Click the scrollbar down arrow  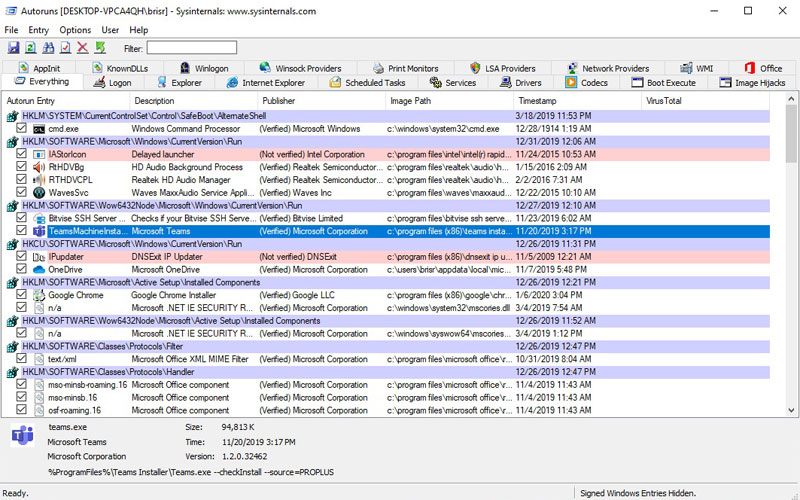[x=791, y=410]
